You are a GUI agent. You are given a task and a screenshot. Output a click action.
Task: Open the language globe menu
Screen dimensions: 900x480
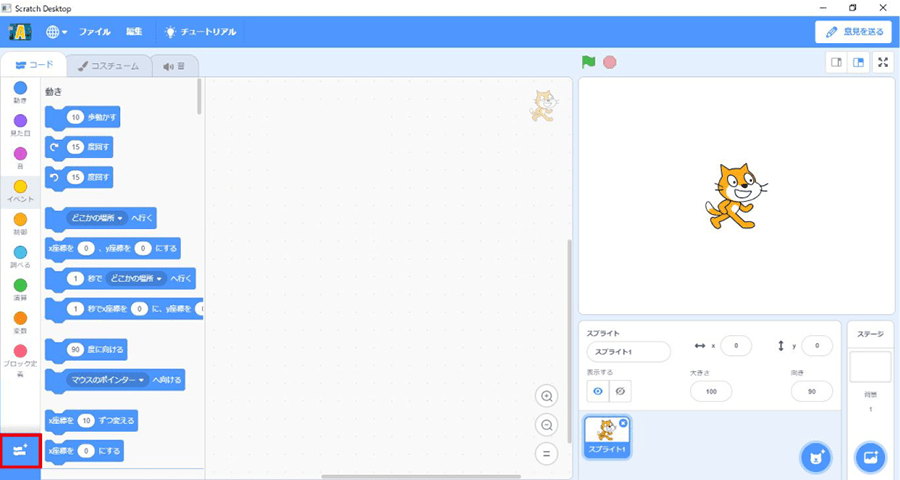[56, 32]
